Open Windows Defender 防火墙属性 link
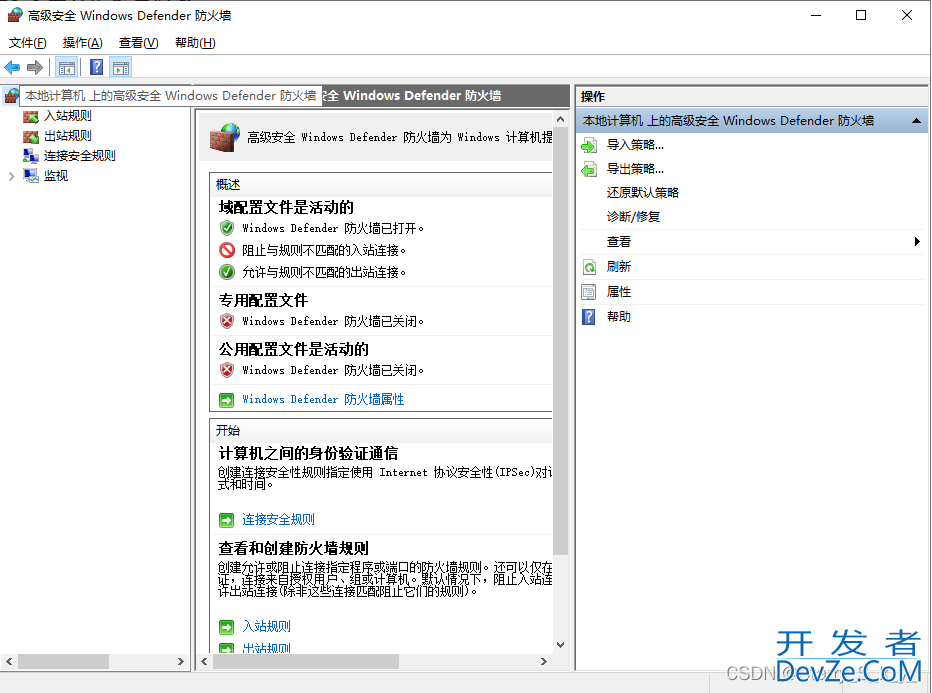932x693 pixels. pos(323,399)
